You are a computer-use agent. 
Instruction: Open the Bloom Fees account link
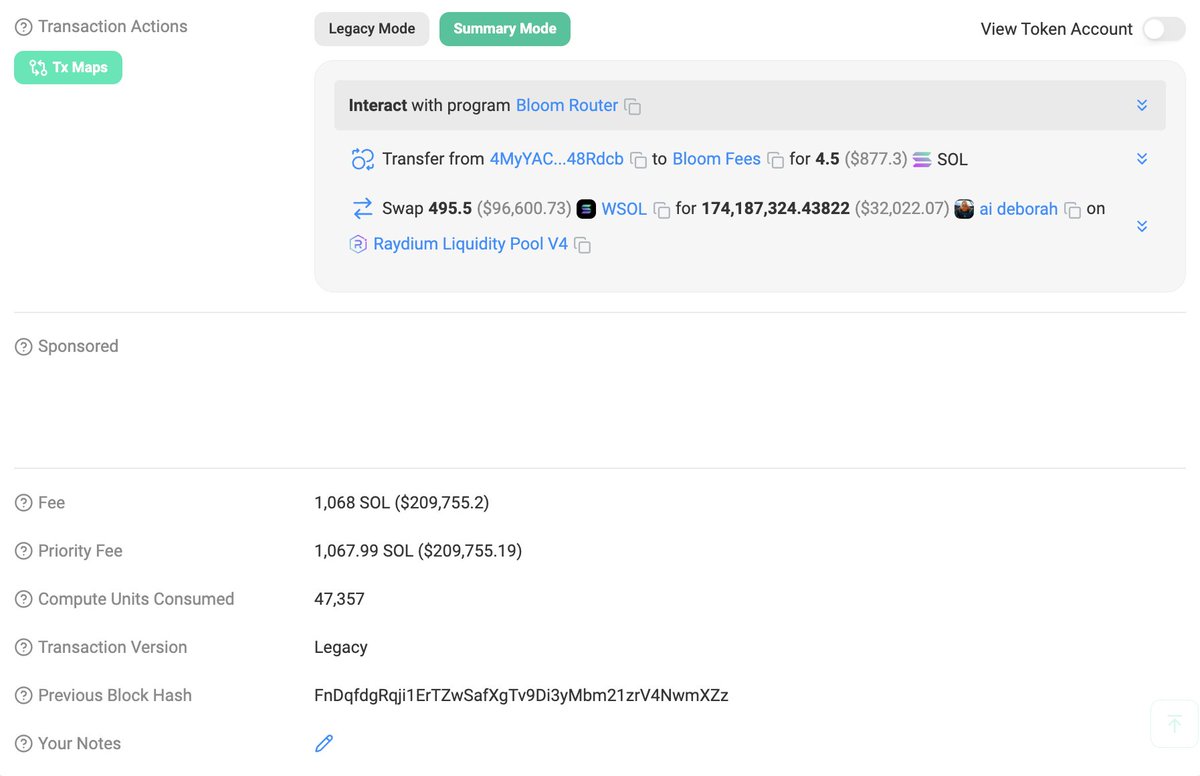tap(716, 159)
